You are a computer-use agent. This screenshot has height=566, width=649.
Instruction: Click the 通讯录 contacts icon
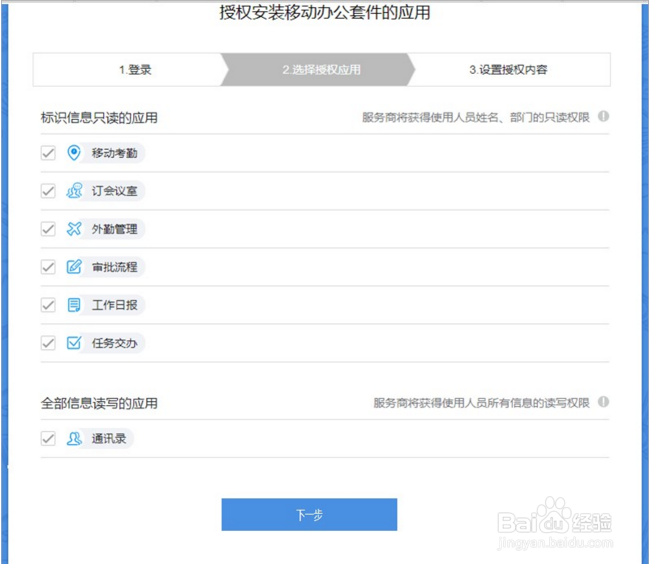point(74,438)
